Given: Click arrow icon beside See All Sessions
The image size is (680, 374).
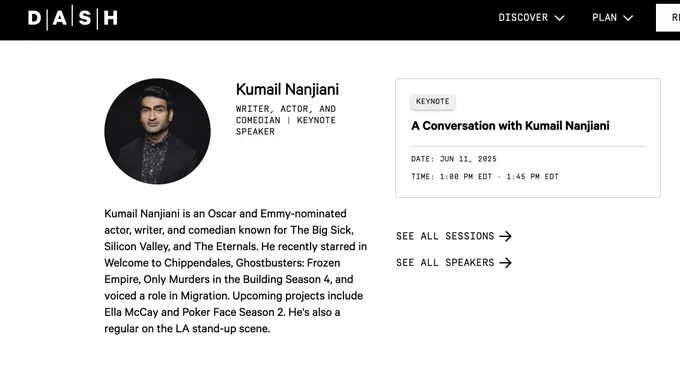Looking at the screenshot, I should (x=505, y=236).
